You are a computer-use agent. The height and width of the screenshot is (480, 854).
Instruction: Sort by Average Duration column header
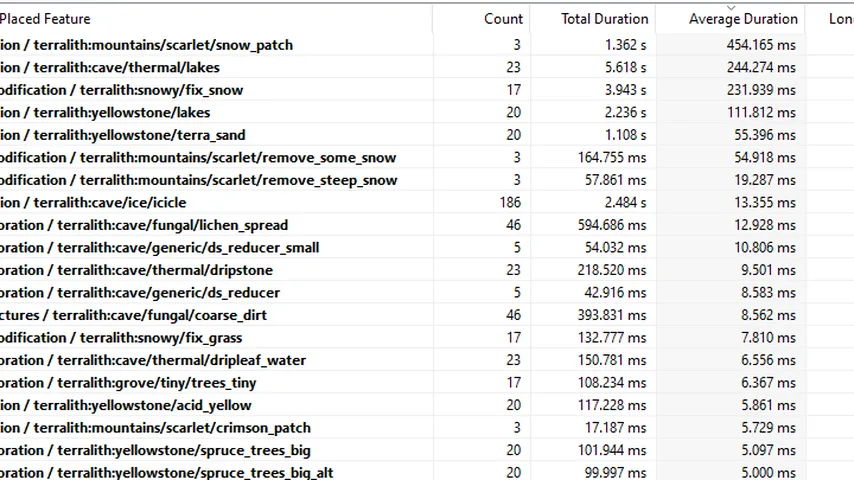point(742,19)
